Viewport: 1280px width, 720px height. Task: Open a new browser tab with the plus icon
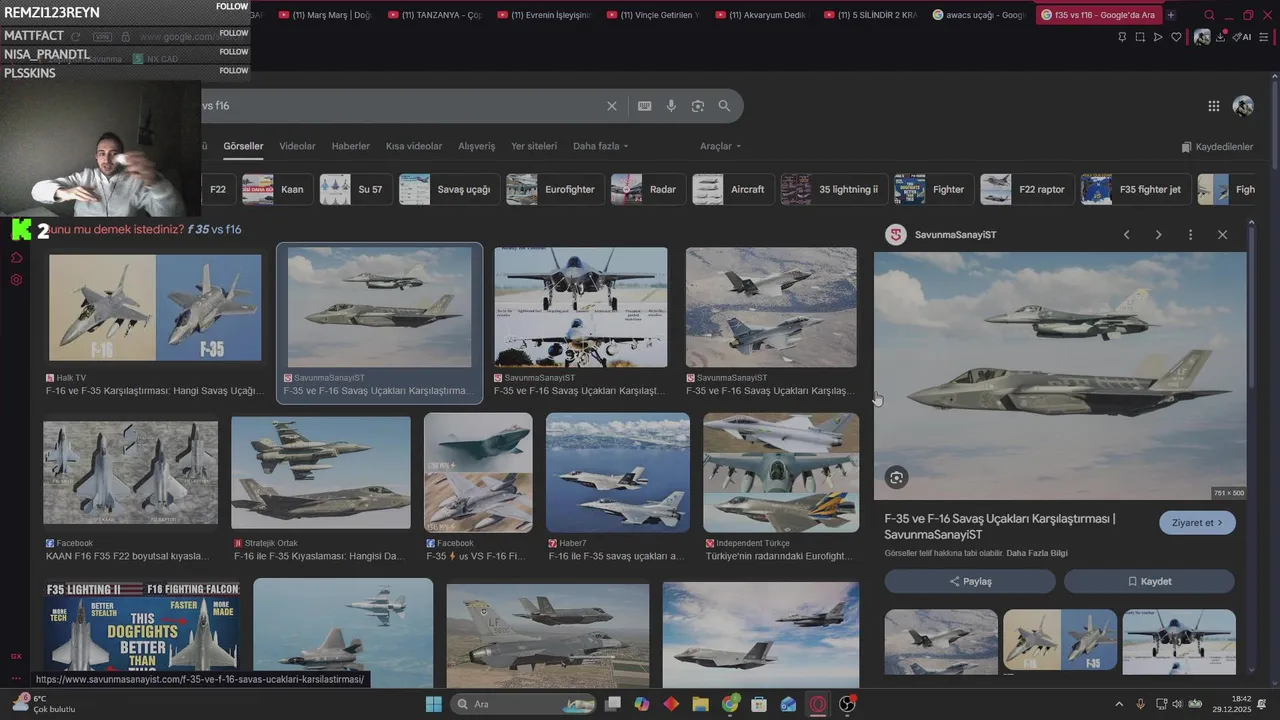click(1171, 15)
